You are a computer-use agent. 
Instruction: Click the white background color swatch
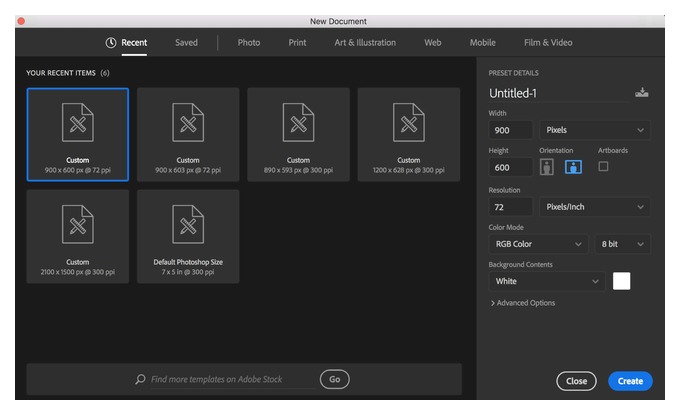621,281
